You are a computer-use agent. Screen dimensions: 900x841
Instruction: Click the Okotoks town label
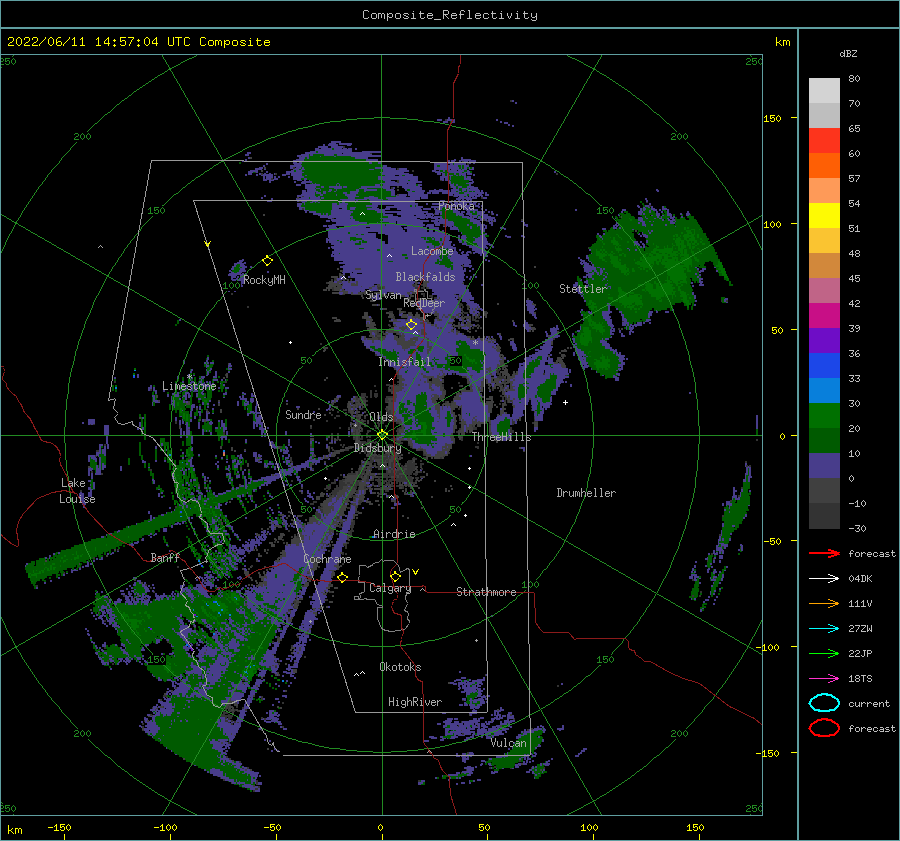[x=400, y=666]
